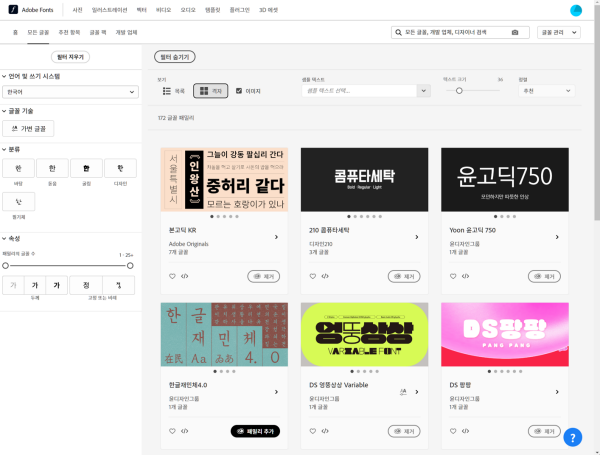The height and width of the screenshot is (455, 600).
Task: Open the 글꼴 팩 tab
Action: [x=98, y=32]
